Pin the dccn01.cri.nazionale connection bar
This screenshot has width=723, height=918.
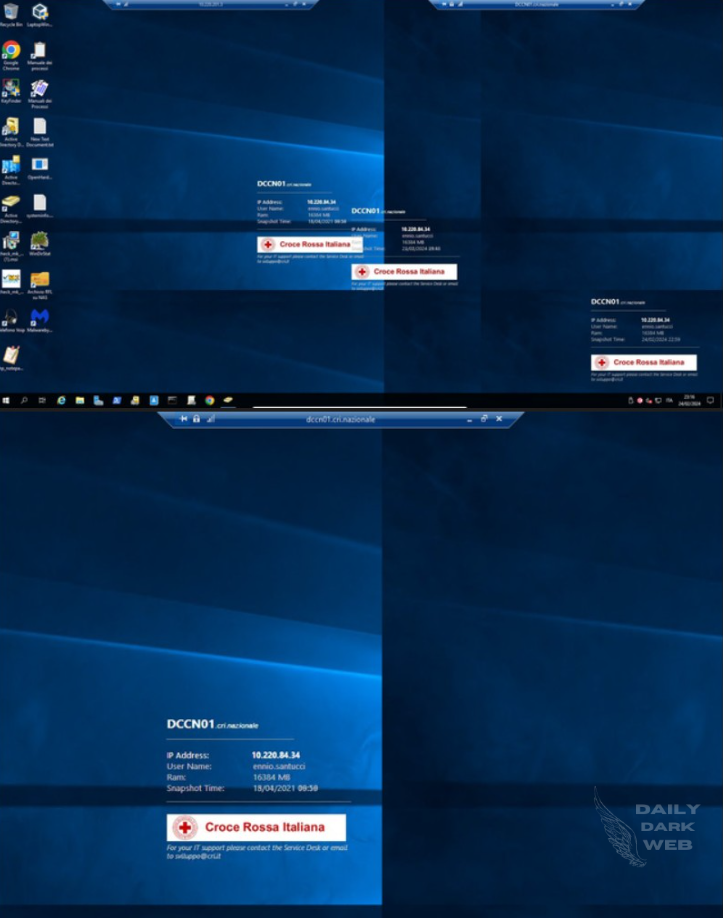pos(184,419)
